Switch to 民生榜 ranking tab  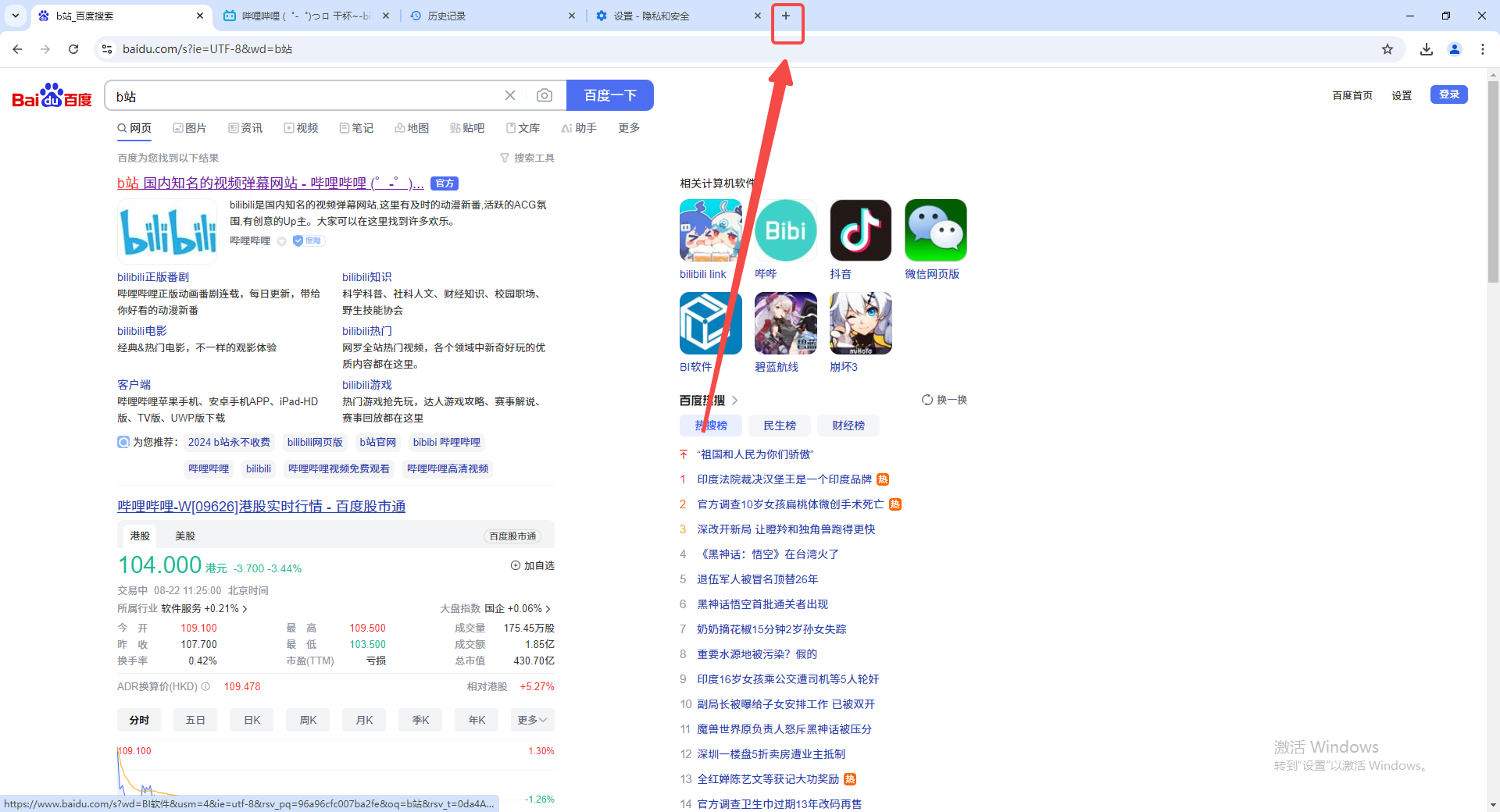tap(780, 426)
